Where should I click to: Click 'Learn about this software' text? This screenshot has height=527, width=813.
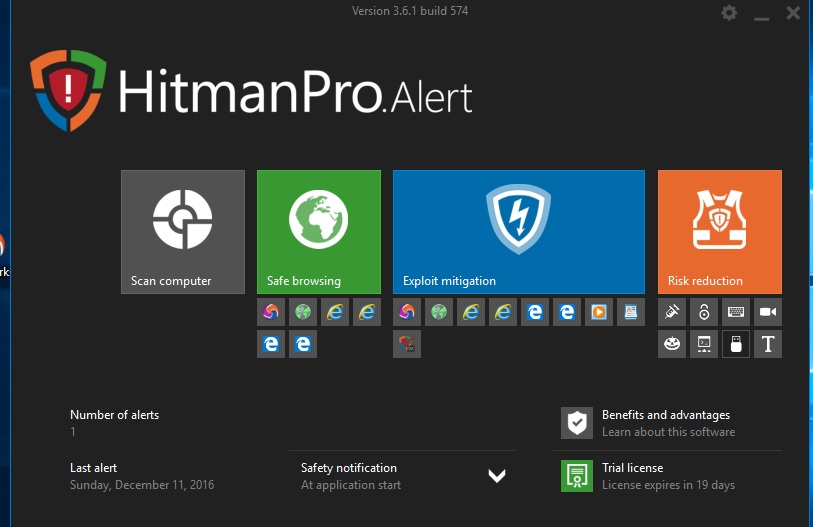click(x=668, y=432)
